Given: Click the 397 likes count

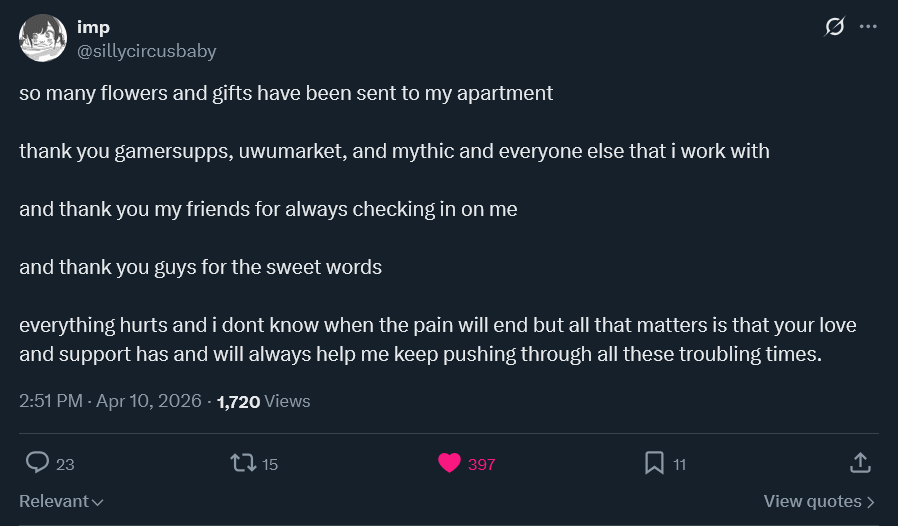Looking at the screenshot, I should click(x=482, y=464).
